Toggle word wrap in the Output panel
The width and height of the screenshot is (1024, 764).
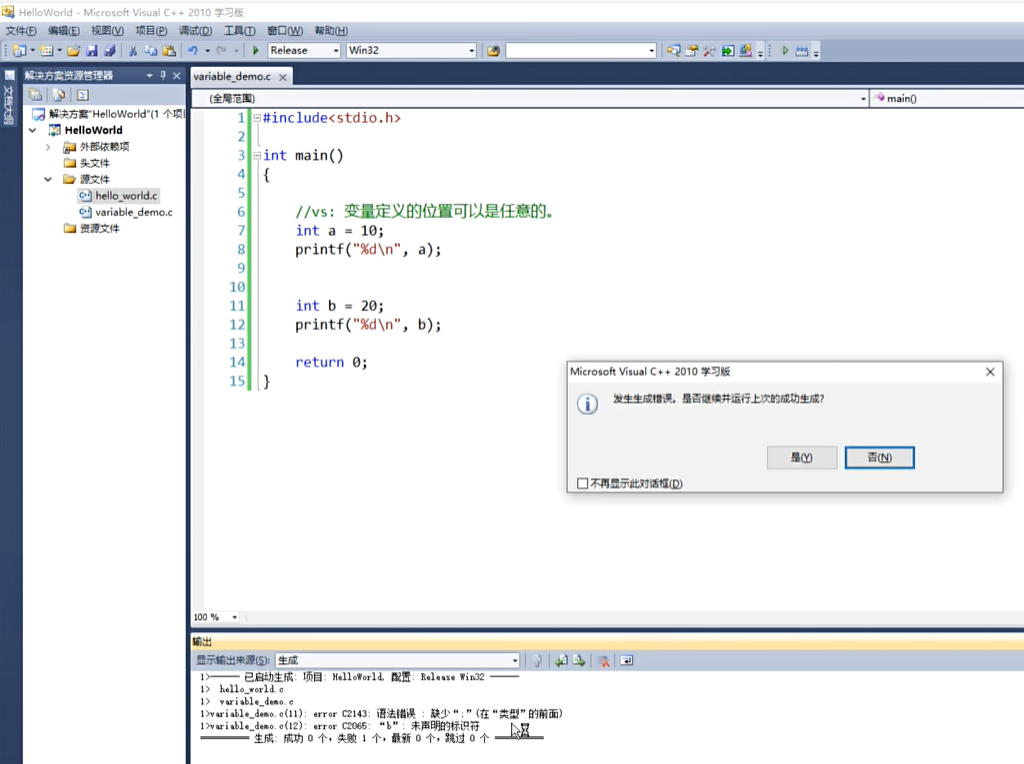[x=626, y=660]
